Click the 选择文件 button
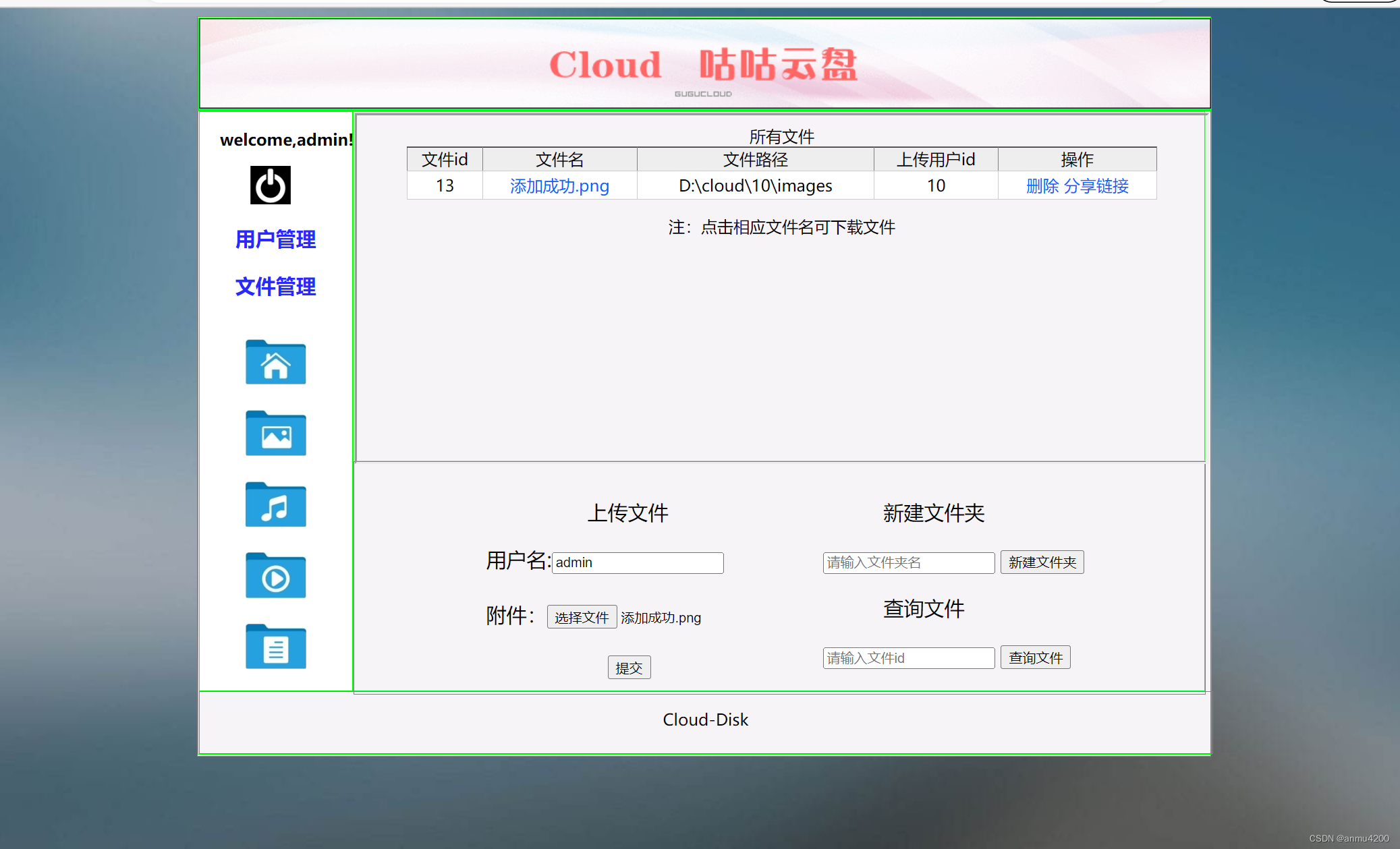The width and height of the screenshot is (1400, 849). [x=582, y=617]
